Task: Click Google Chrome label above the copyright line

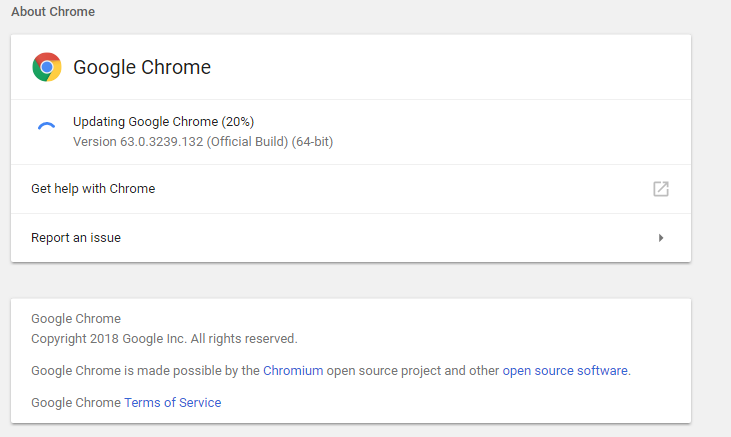Action: [x=76, y=319]
